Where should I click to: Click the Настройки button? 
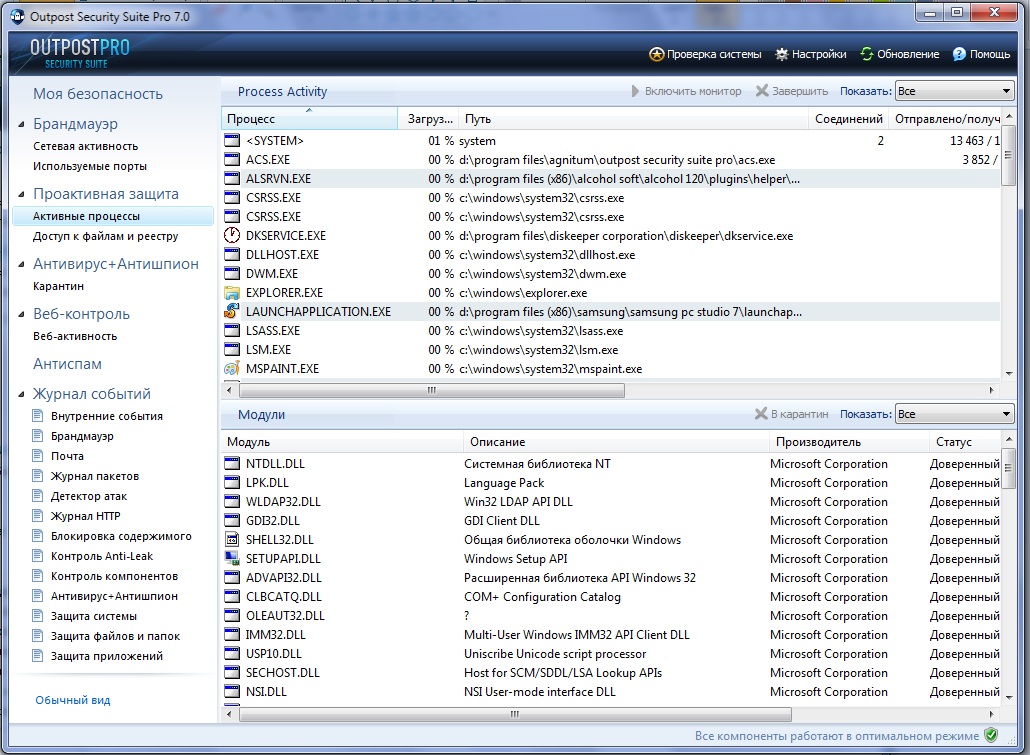(x=811, y=54)
